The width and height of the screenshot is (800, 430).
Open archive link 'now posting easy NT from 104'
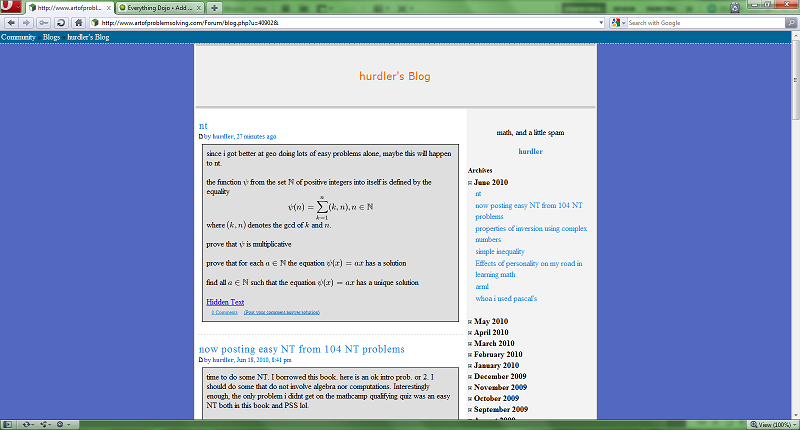click(529, 211)
